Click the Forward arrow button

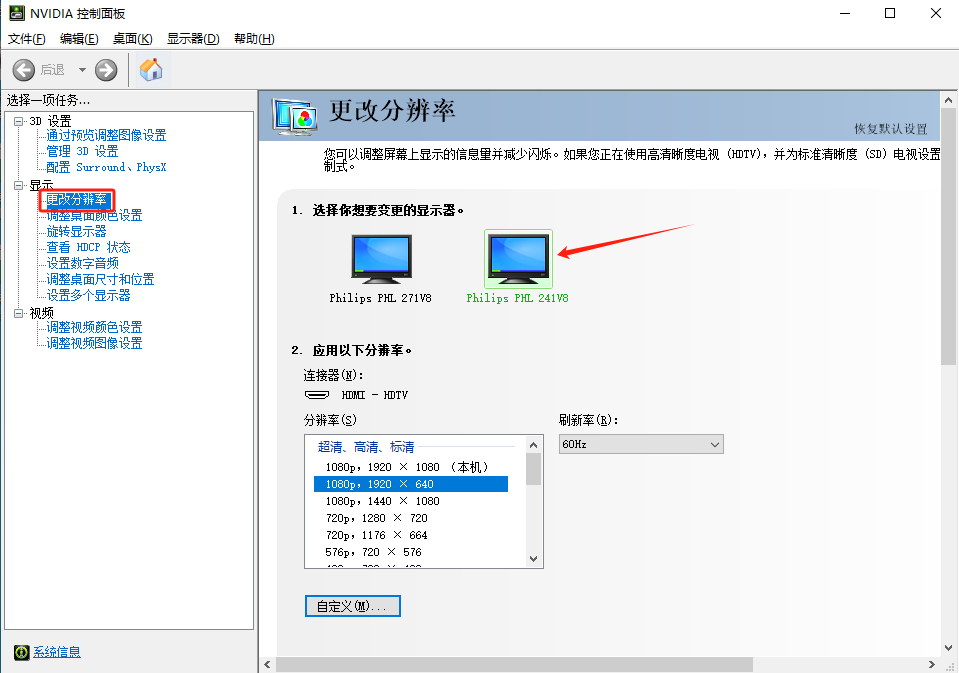click(x=106, y=70)
